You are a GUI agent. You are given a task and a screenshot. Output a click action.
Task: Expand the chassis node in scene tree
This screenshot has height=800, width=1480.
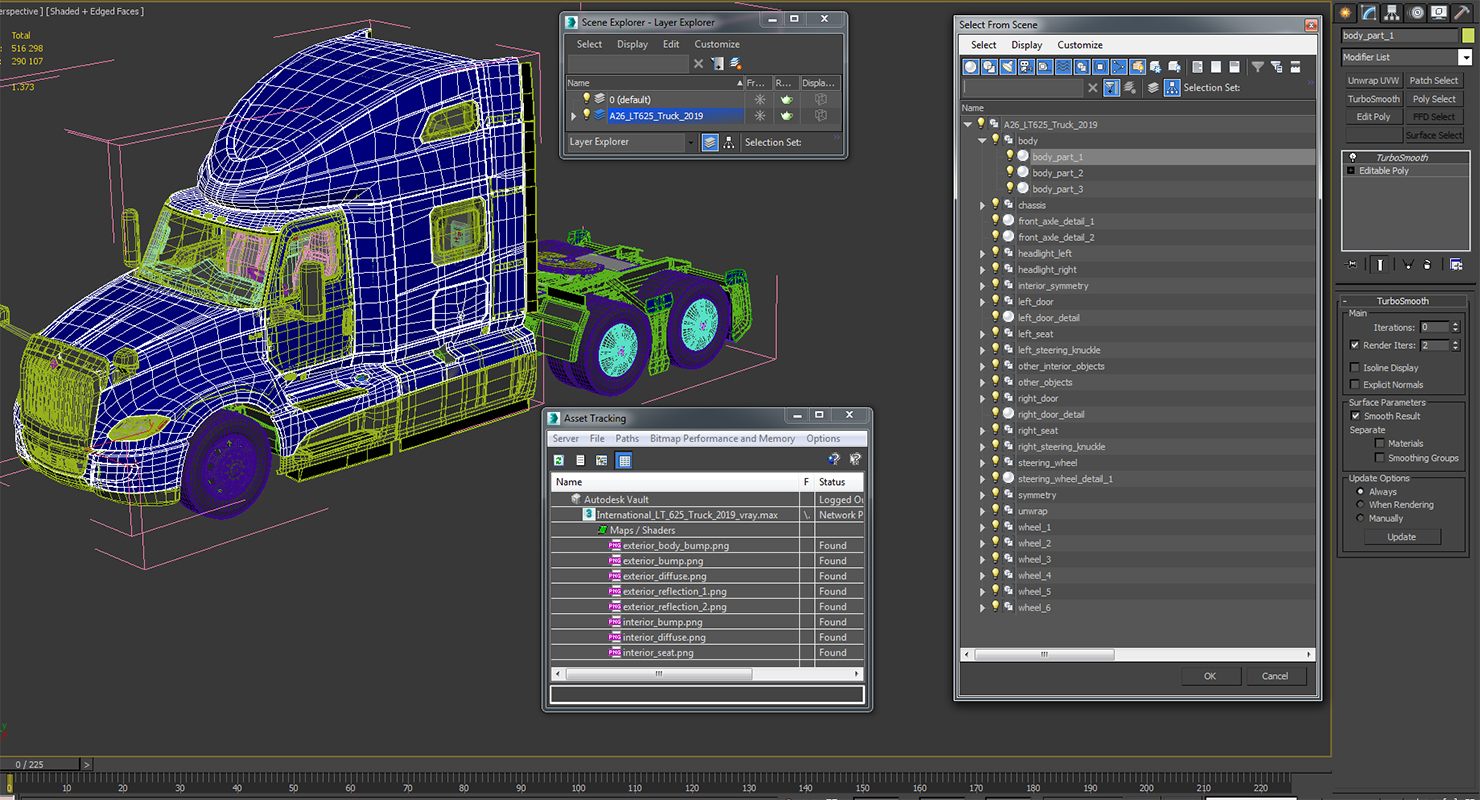(983, 205)
